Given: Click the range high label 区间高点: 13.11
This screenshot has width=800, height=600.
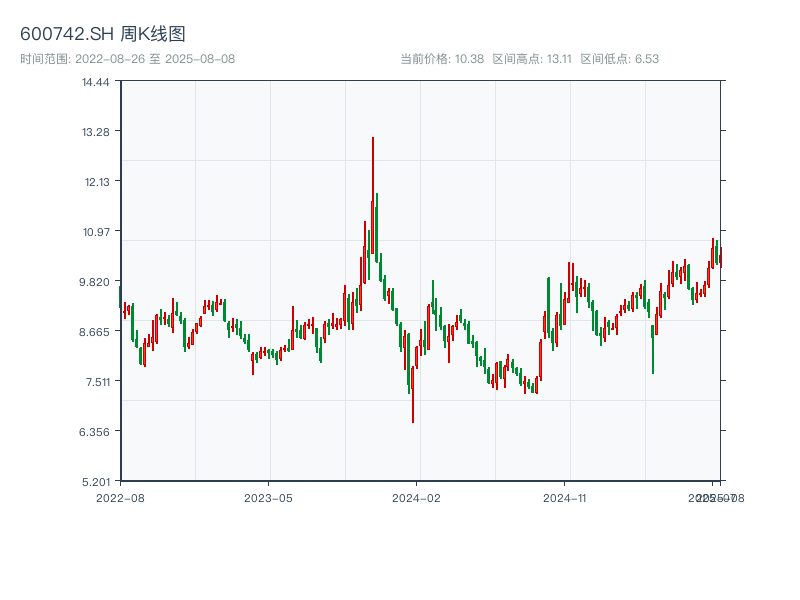Looking at the screenshot, I should [x=532, y=59].
